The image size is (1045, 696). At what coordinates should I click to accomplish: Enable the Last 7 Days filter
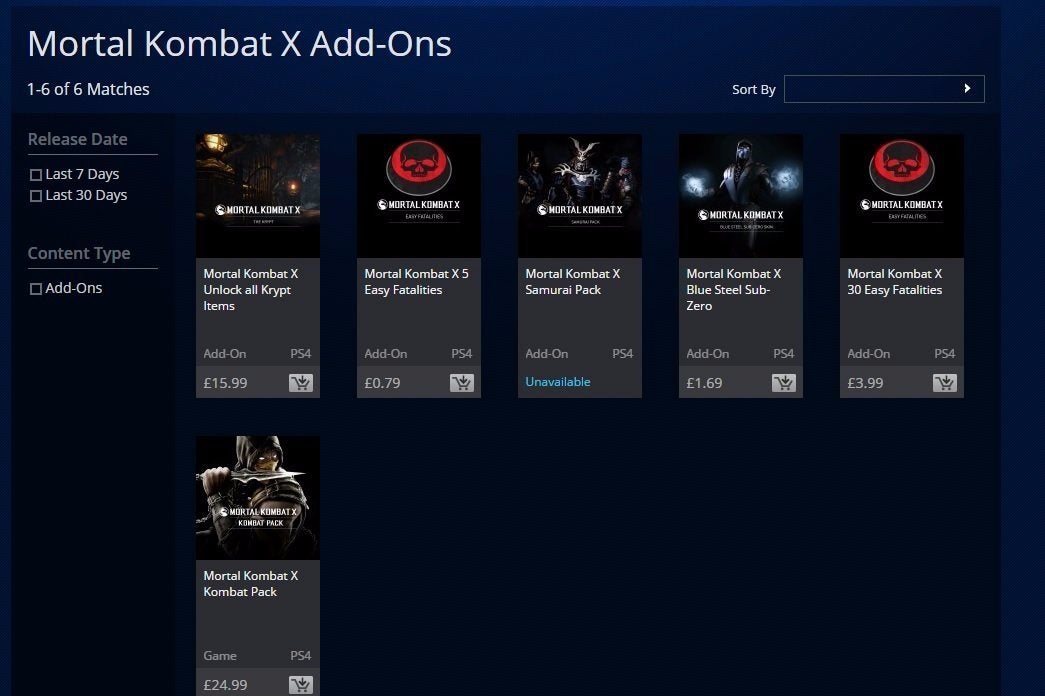point(36,175)
